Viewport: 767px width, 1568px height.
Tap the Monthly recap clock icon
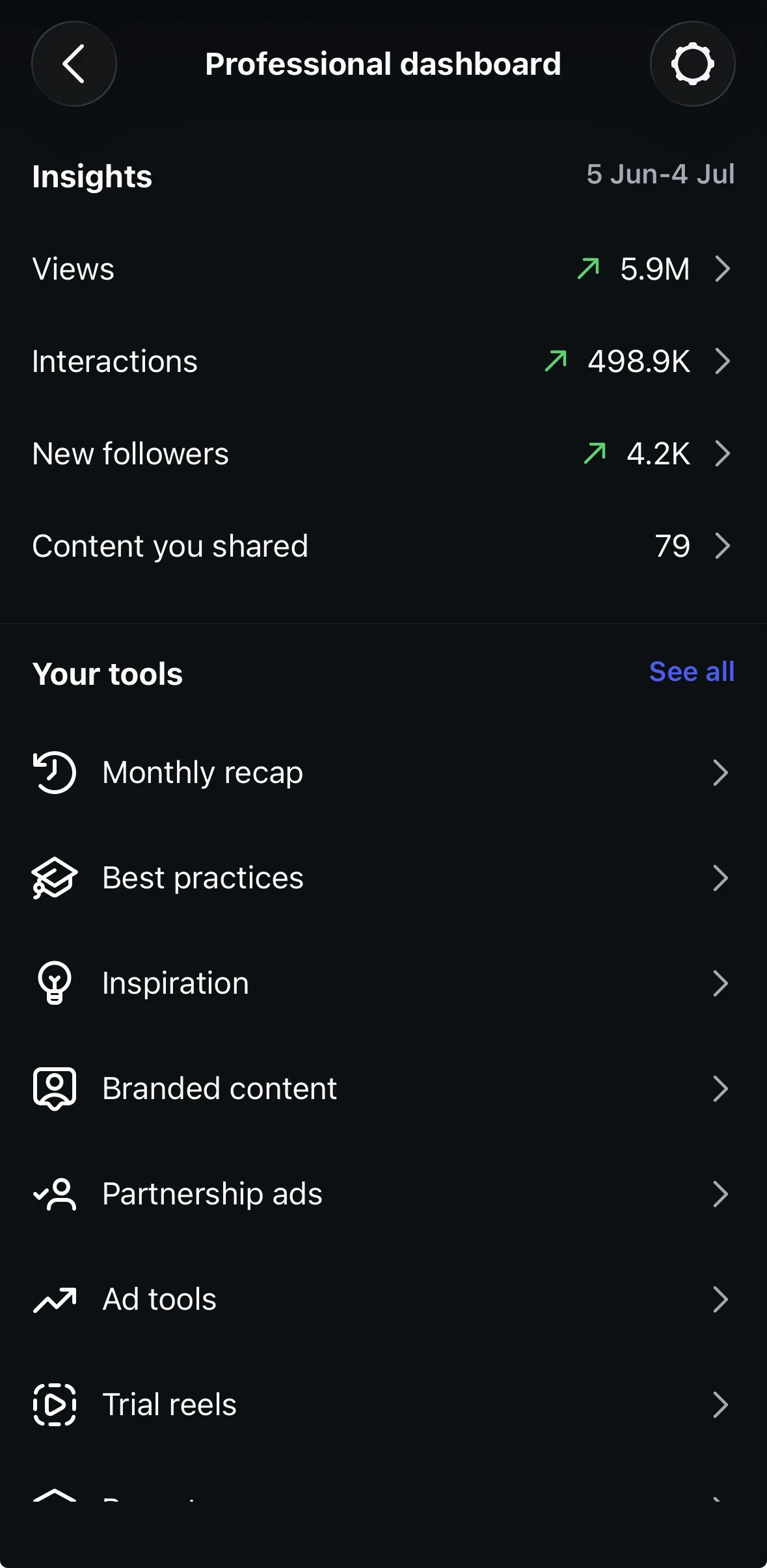pos(55,773)
